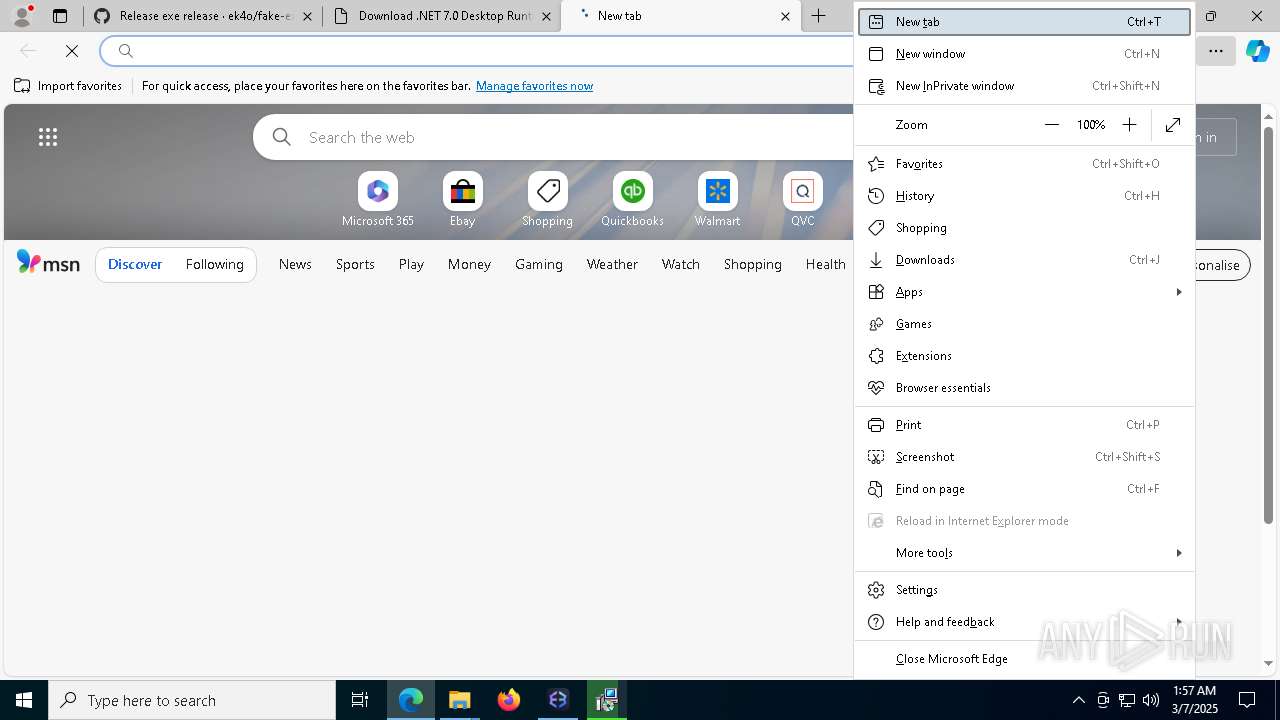Open Games from the menu
Screen dimensions: 1280x720
click(x=1025, y=324)
